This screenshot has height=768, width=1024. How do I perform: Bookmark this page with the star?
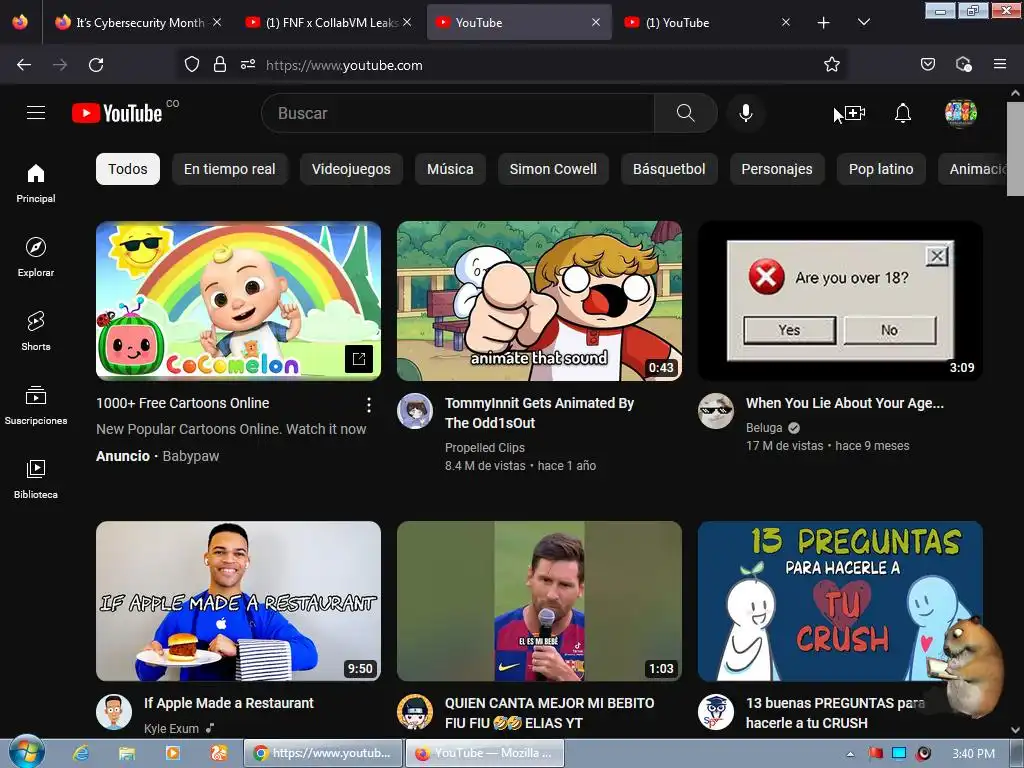point(831,65)
